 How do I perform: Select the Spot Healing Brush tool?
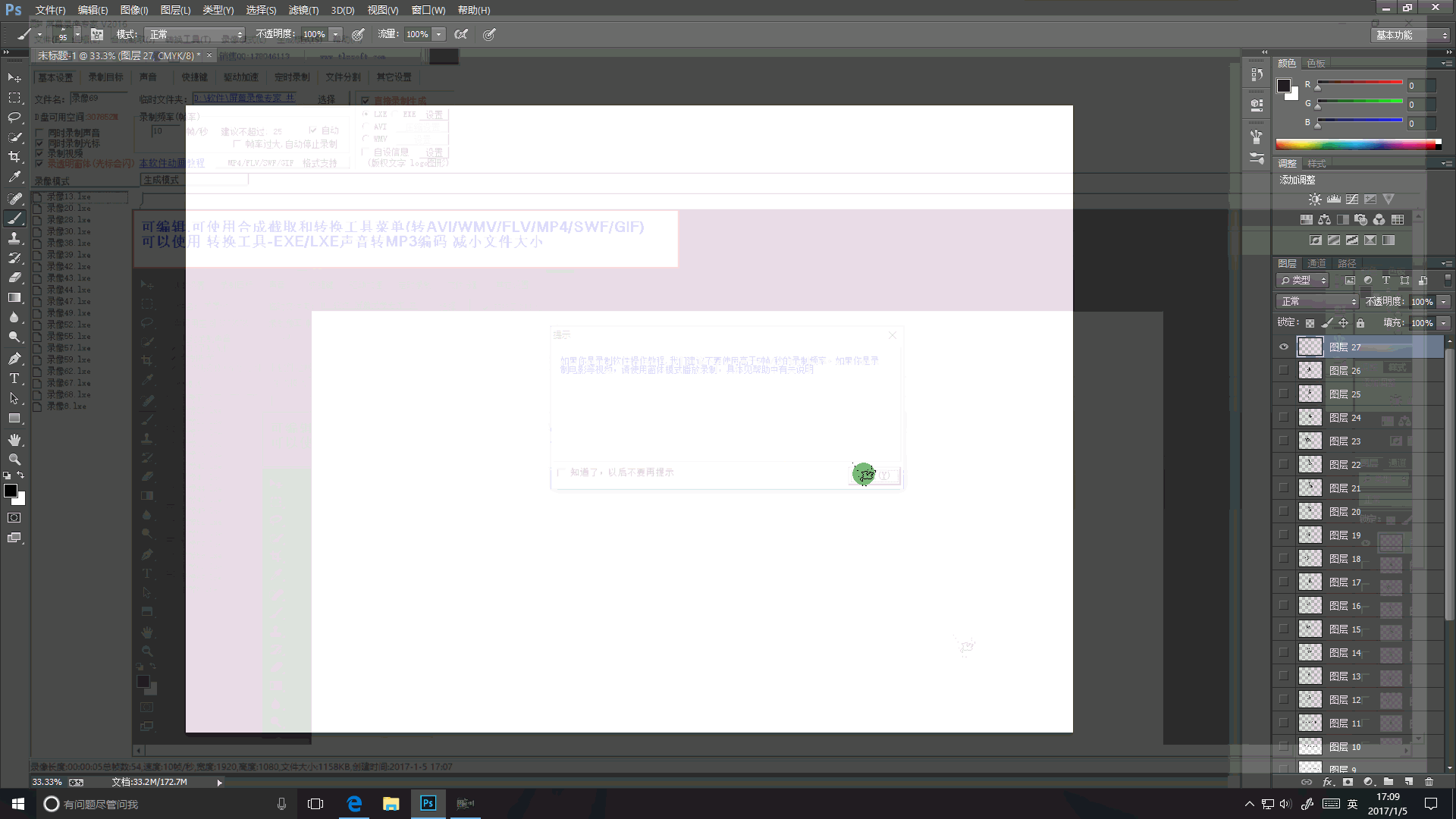(x=14, y=198)
